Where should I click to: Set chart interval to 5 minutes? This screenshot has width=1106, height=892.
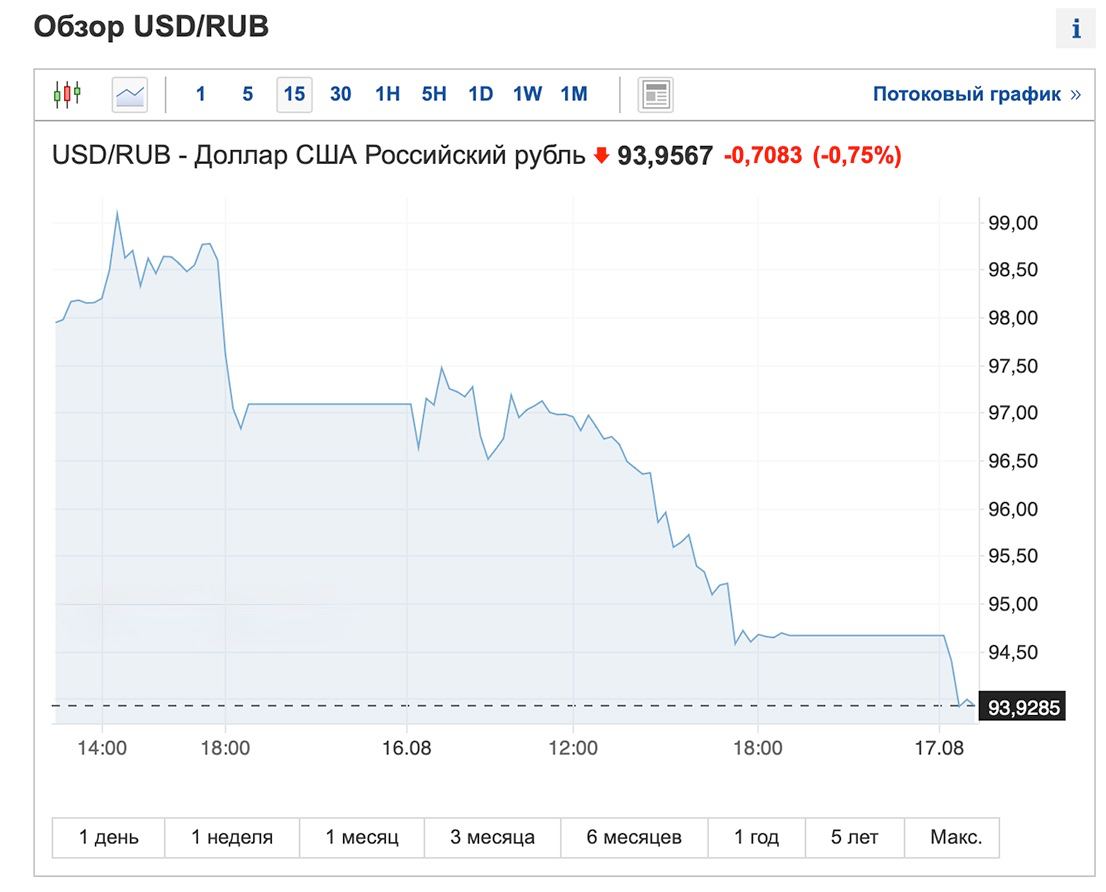pyautogui.click(x=247, y=95)
